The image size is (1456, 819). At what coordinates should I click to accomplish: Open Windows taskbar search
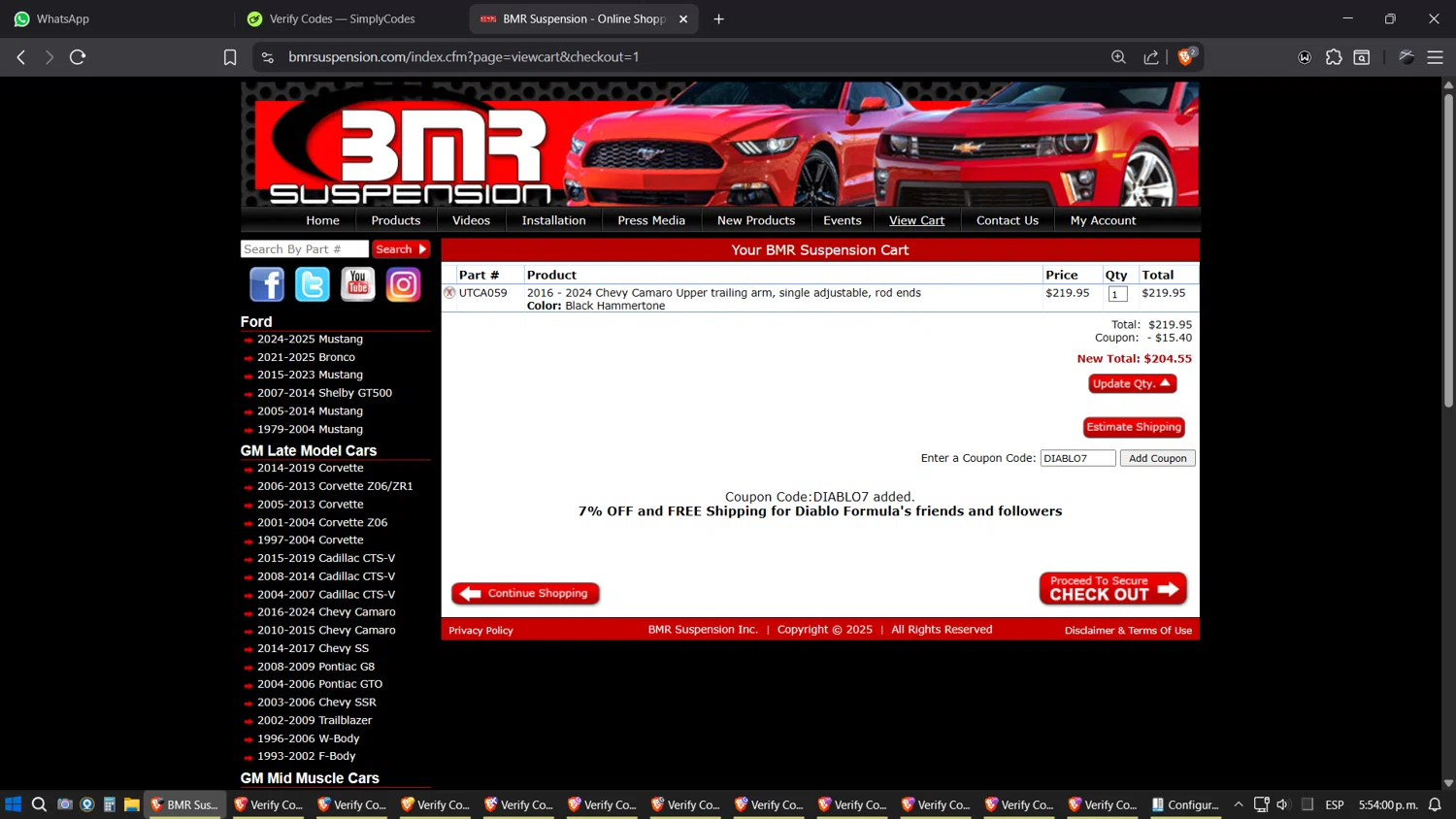point(39,804)
